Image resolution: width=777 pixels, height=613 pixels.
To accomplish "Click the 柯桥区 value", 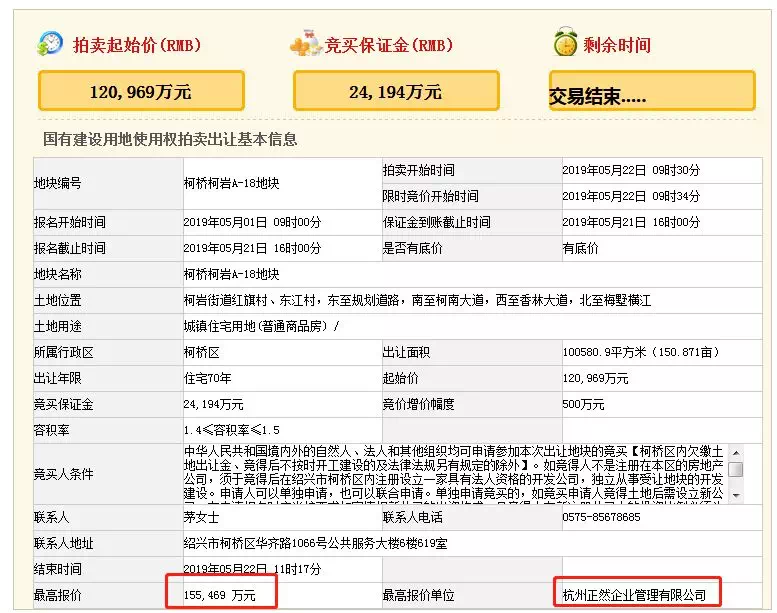I will 201,352.
